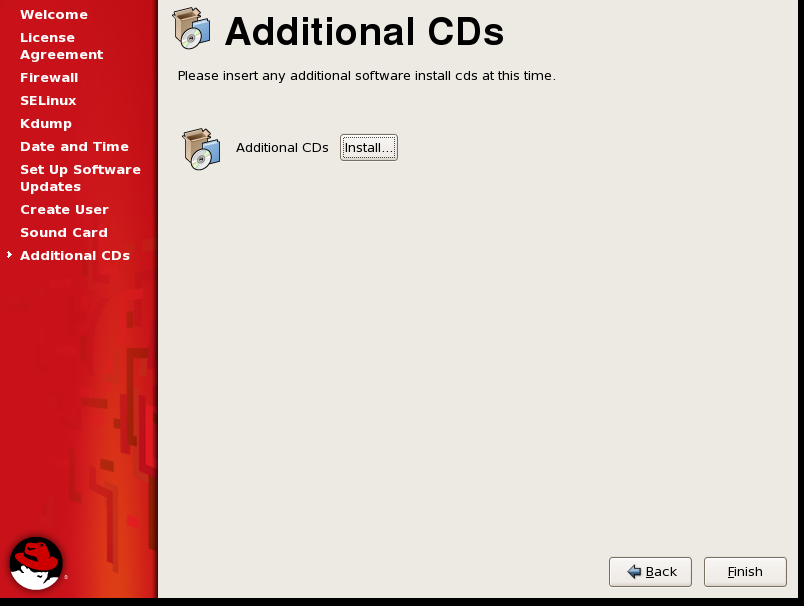
Task: Click the arrow marker beside Additional CDs
Action: (x=9, y=255)
